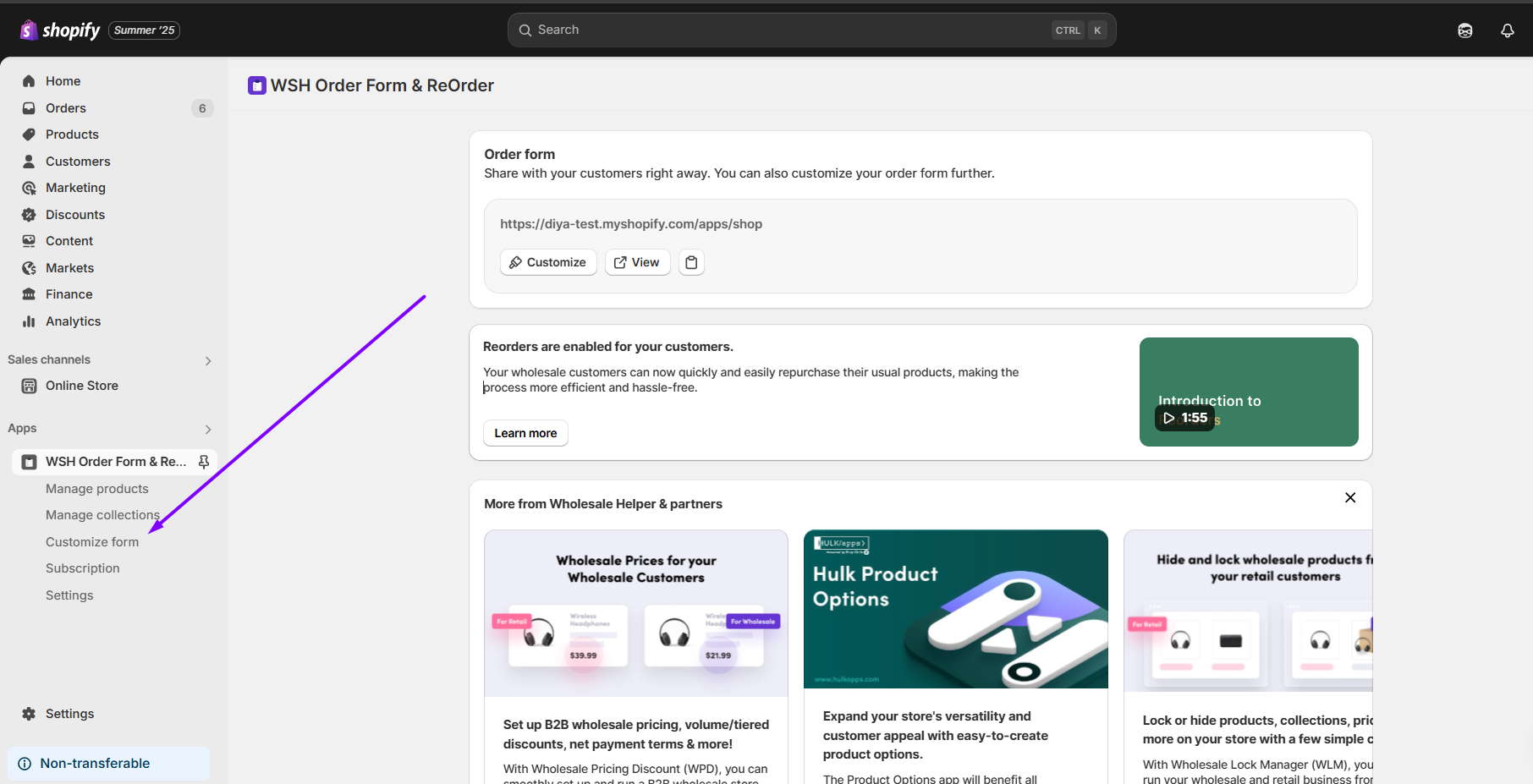
Task: Click the Online Store label
Action: pos(82,386)
